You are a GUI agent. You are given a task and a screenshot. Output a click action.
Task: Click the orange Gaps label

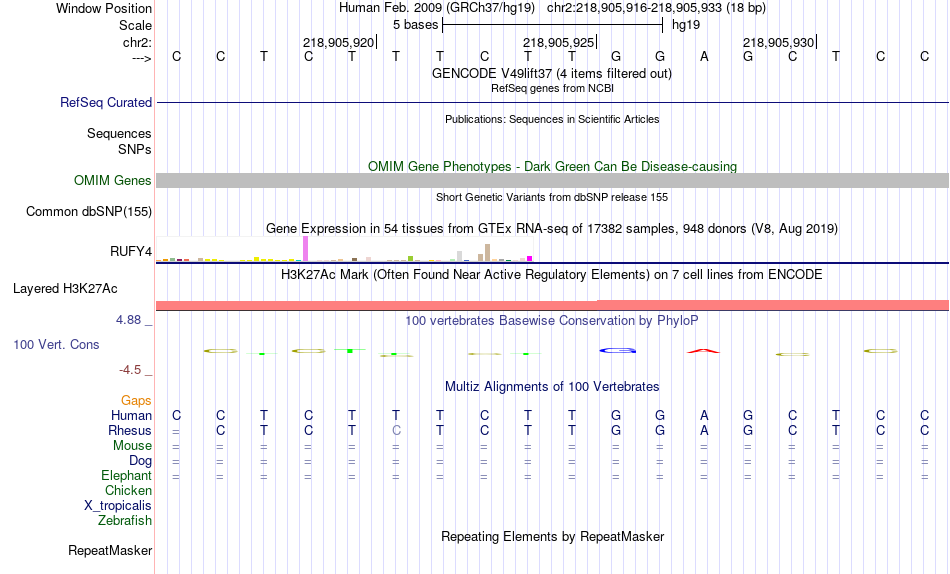click(x=136, y=401)
